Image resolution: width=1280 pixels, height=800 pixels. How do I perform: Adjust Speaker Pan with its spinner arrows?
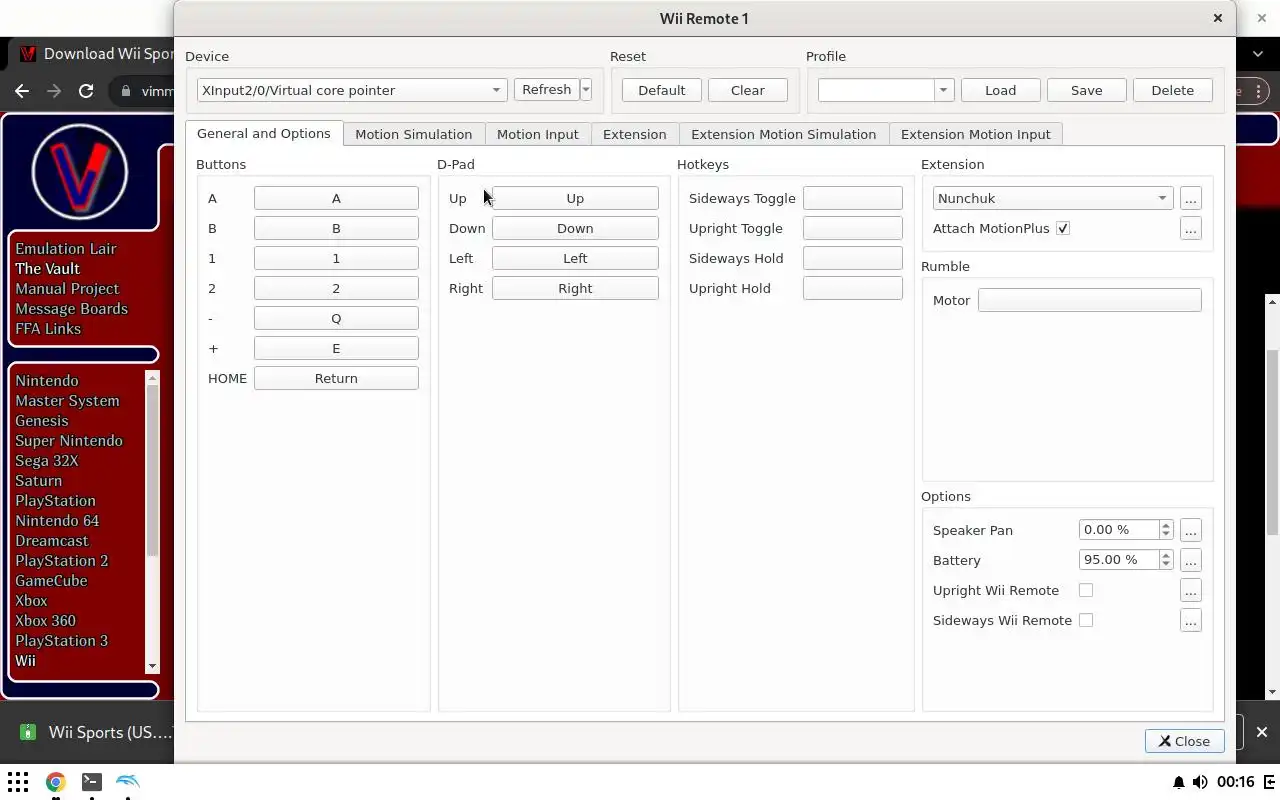(1166, 530)
